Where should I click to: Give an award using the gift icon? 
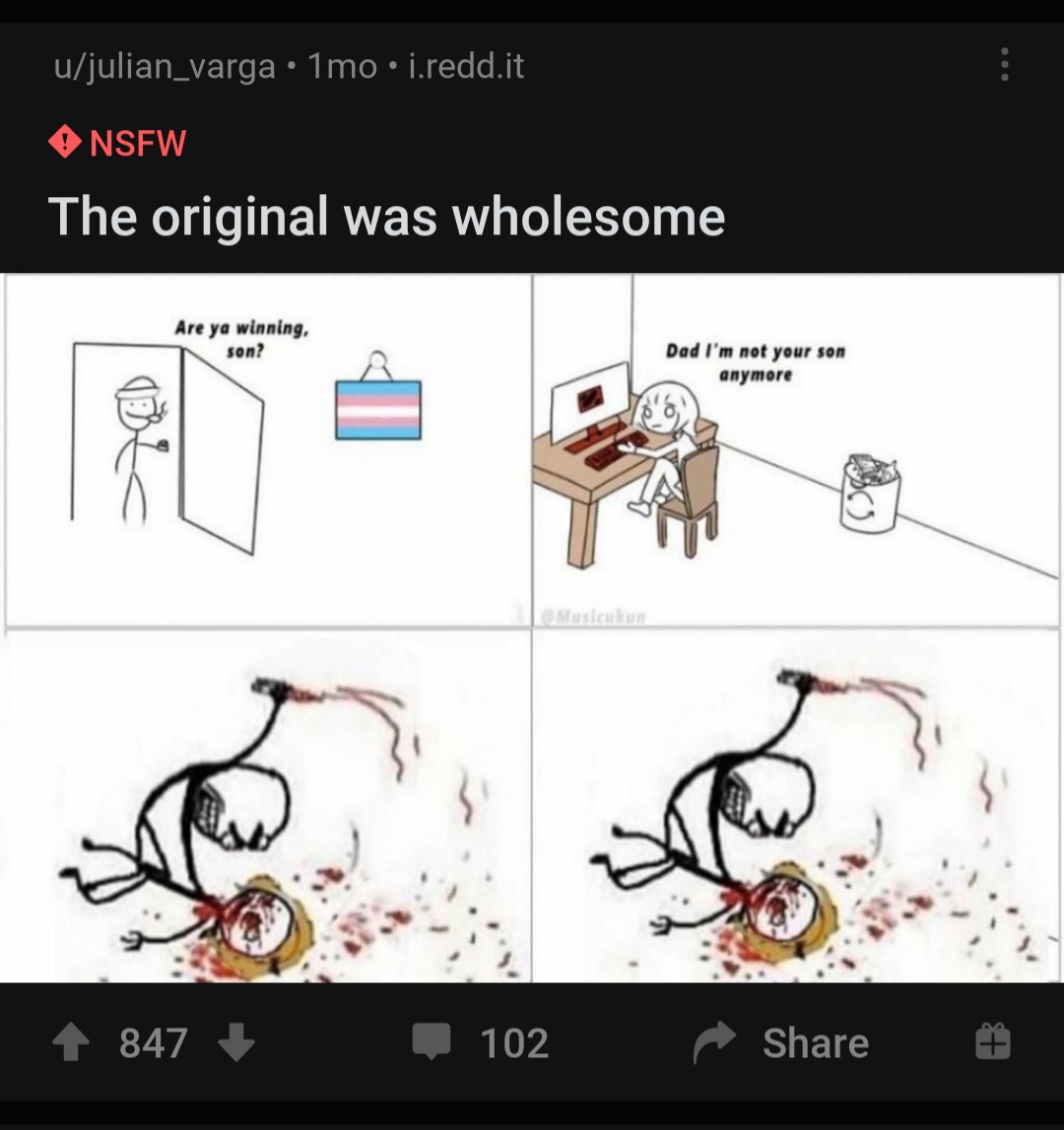click(x=993, y=1042)
